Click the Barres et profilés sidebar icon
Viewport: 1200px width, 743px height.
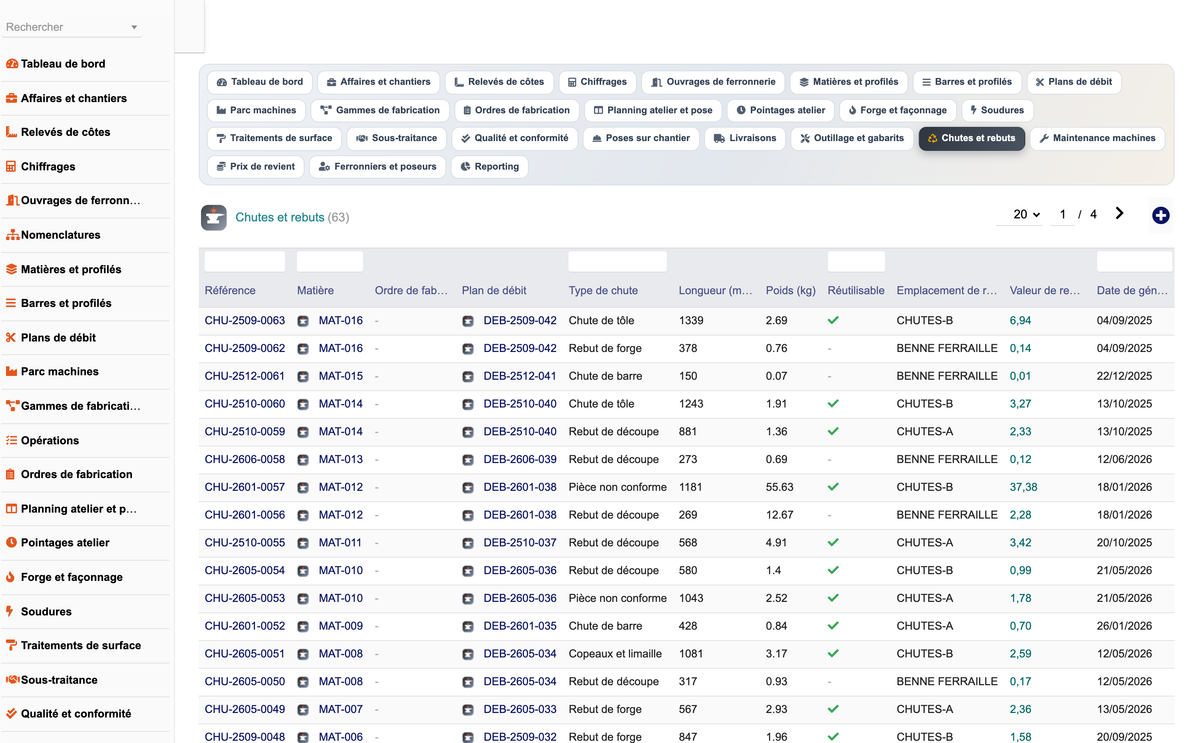click(12, 303)
